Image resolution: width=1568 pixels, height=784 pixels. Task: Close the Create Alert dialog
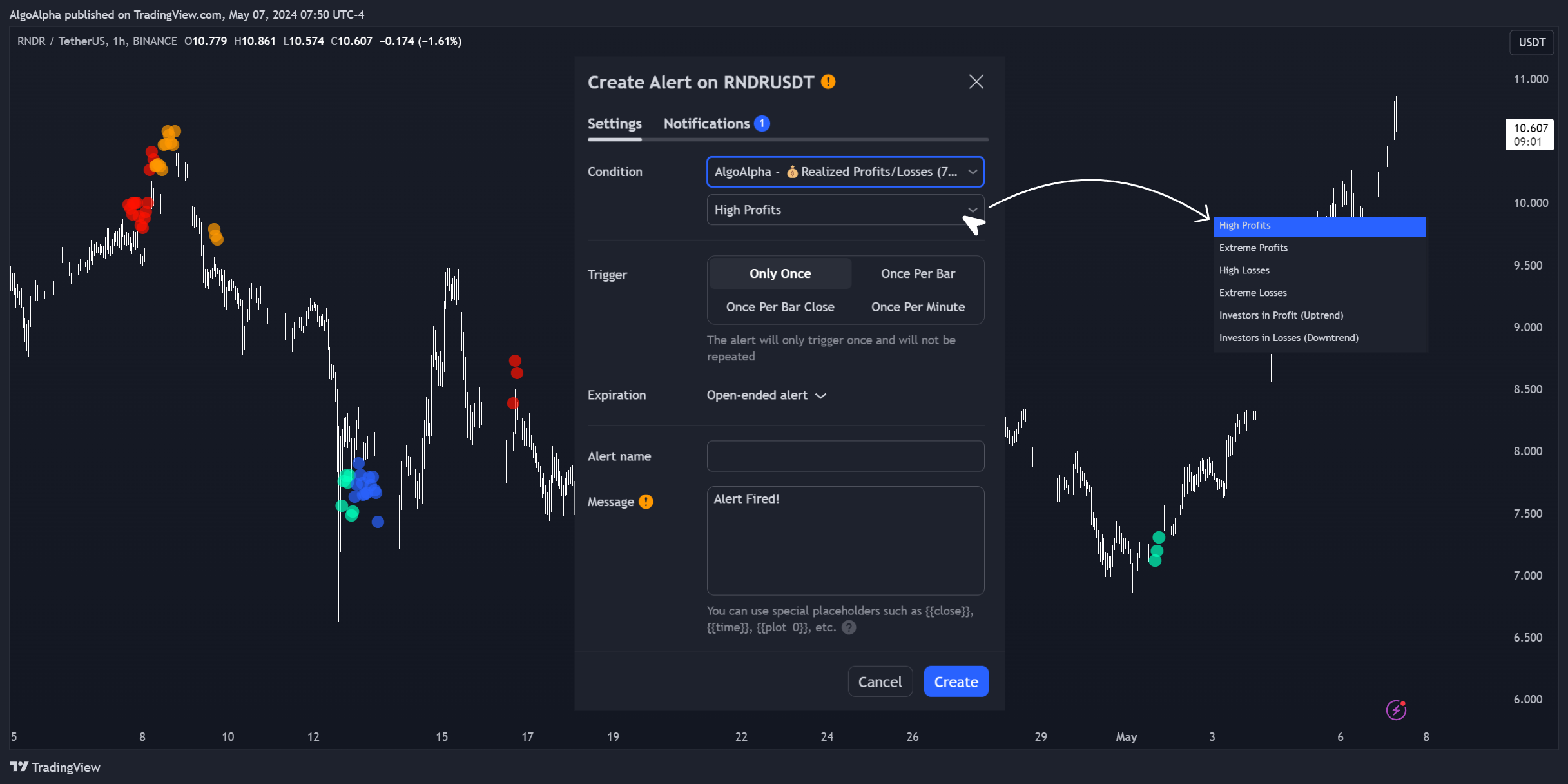point(976,82)
